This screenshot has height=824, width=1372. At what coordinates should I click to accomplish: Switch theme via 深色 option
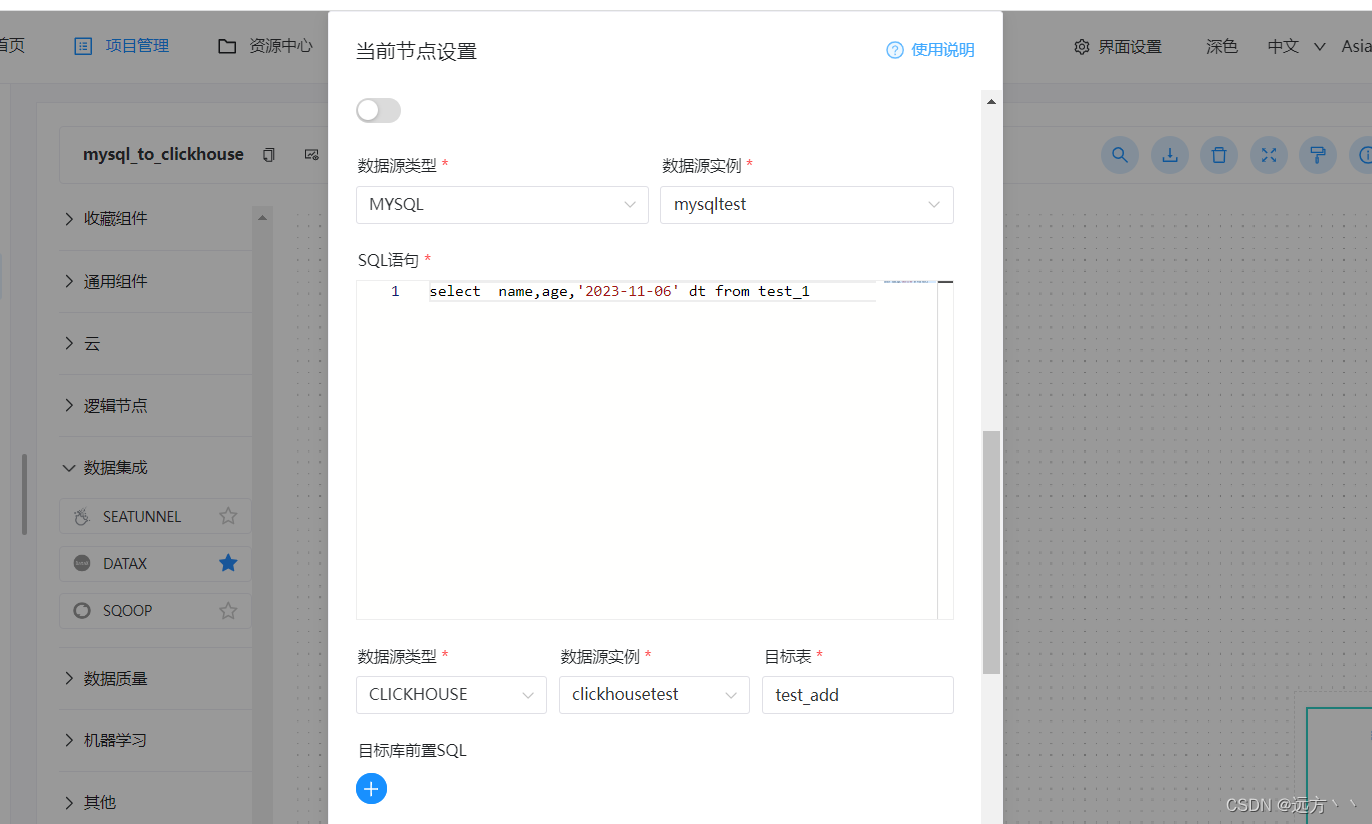pos(1221,47)
